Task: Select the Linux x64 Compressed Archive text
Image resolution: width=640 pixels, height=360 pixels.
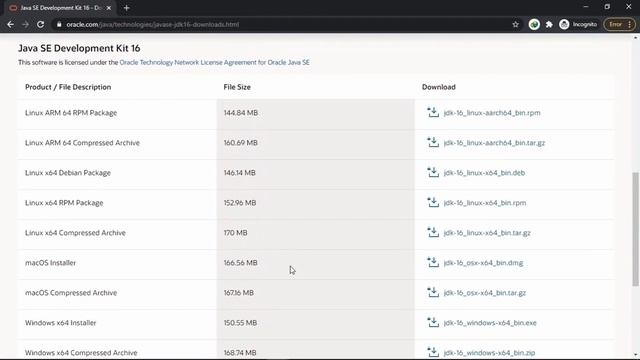Action: click(x=76, y=233)
